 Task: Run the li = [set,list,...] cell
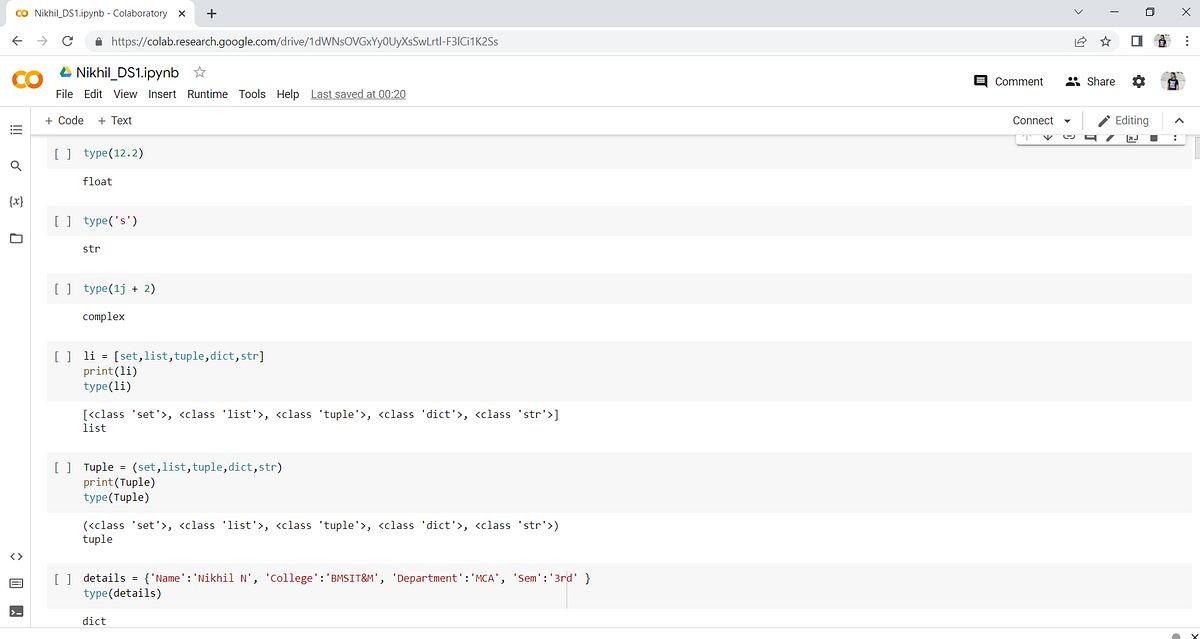pyautogui.click(x=63, y=356)
